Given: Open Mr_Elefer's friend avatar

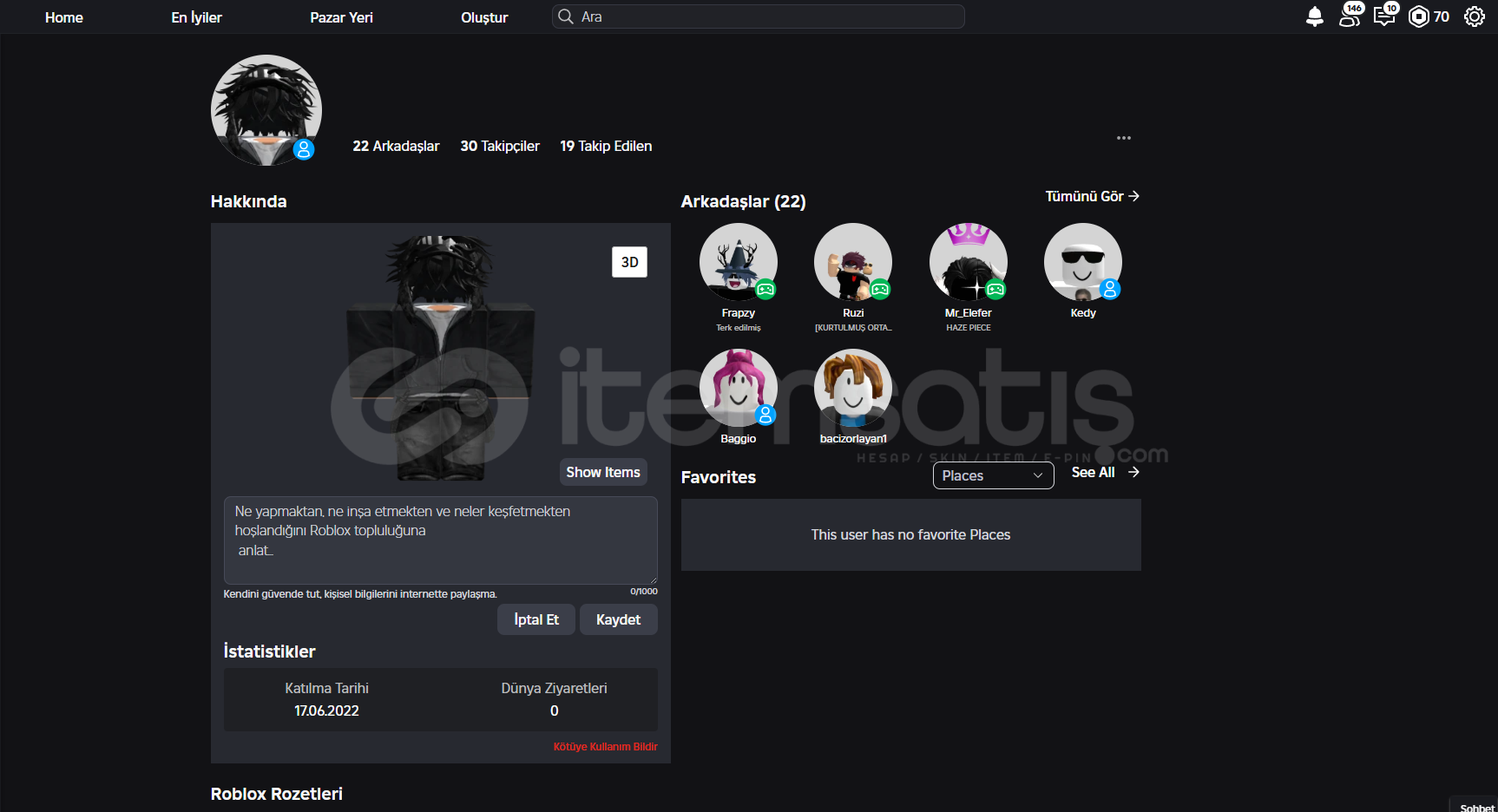Looking at the screenshot, I should coord(969,262).
